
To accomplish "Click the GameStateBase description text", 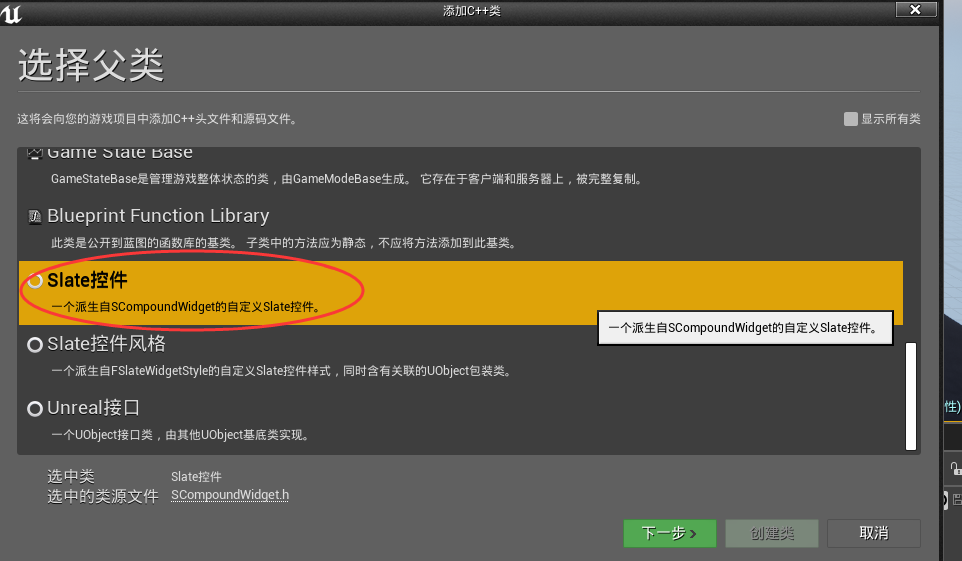I will click(347, 179).
